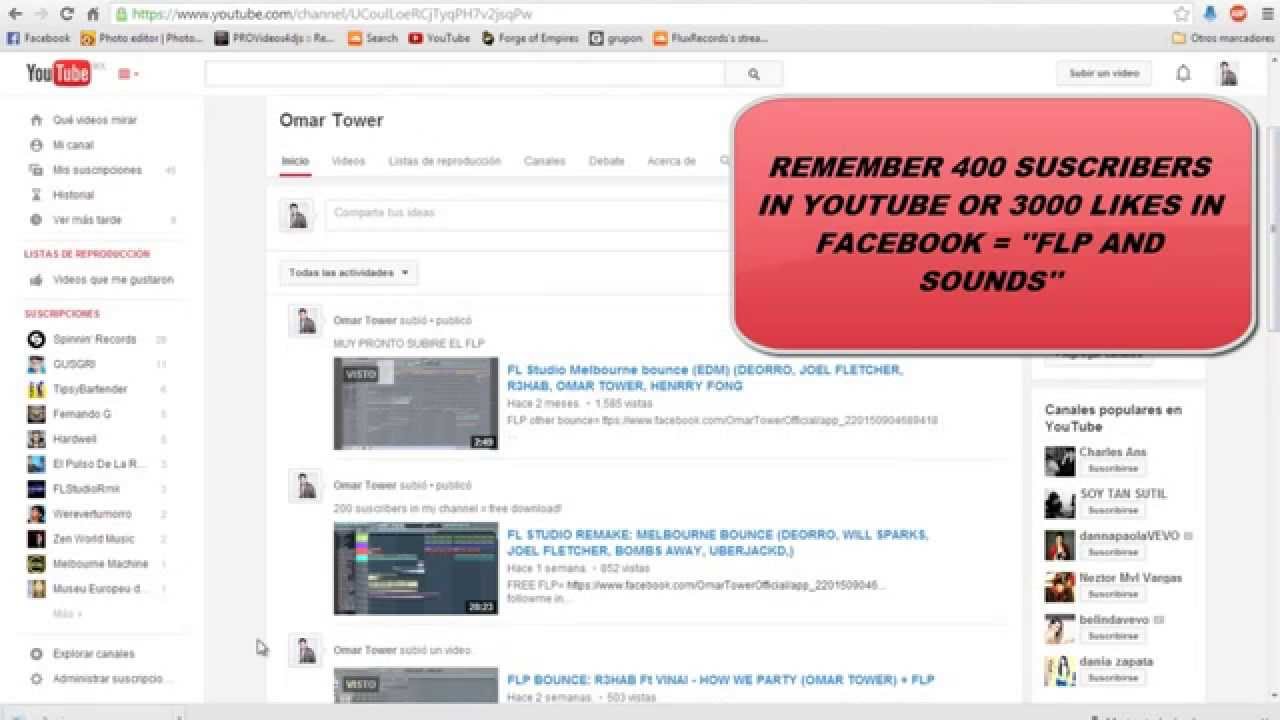Image resolution: width=1280 pixels, height=720 pixels.
Task: Go back with the browser back arrow
Action: [16, 14]
